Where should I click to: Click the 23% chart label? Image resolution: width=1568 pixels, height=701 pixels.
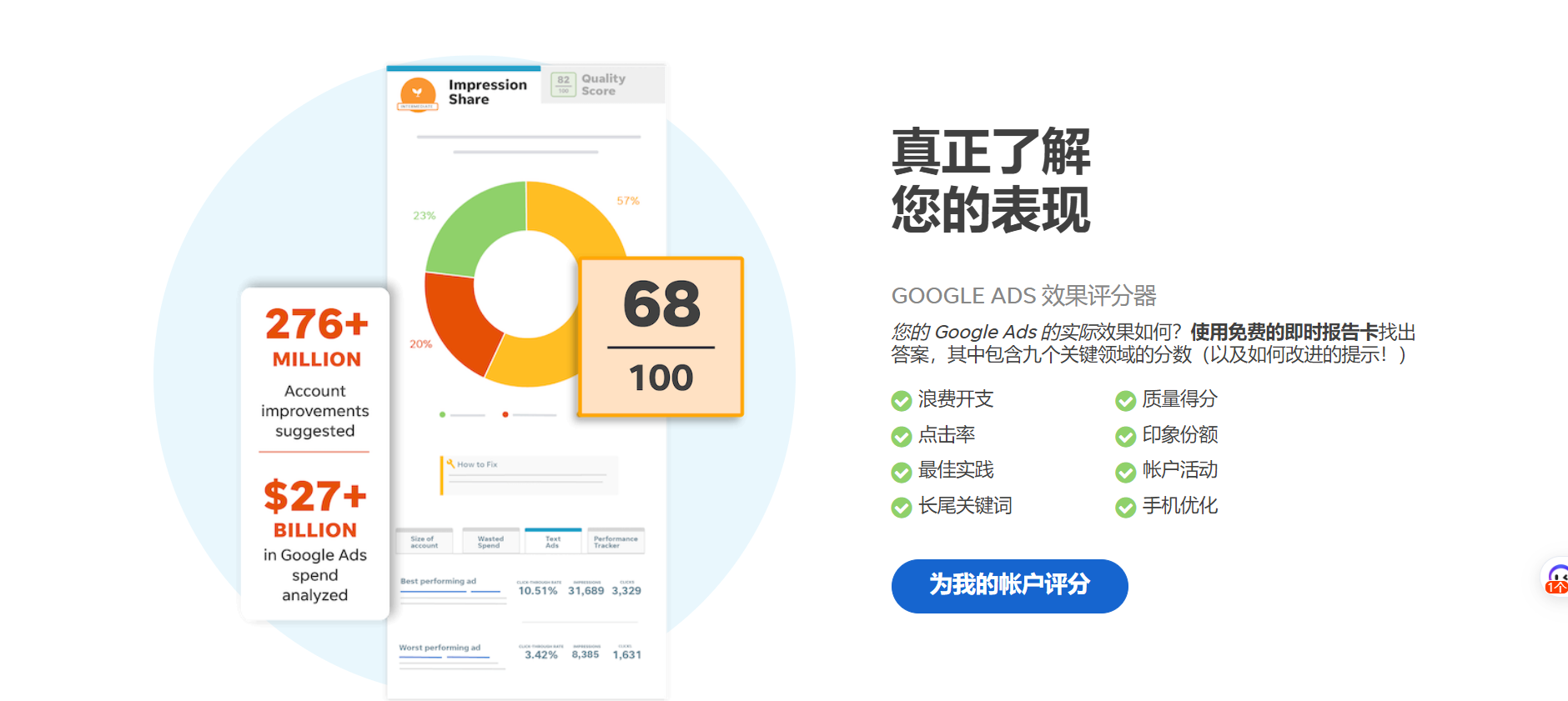425,216
